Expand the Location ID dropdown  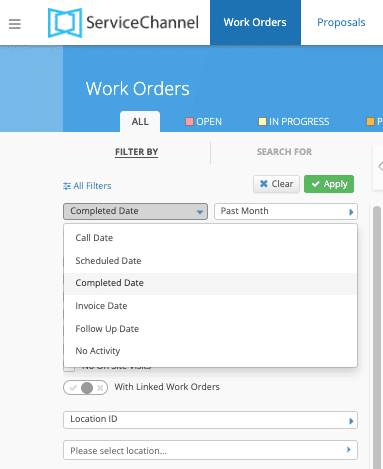pyautogui.click(x=210, y=420)
